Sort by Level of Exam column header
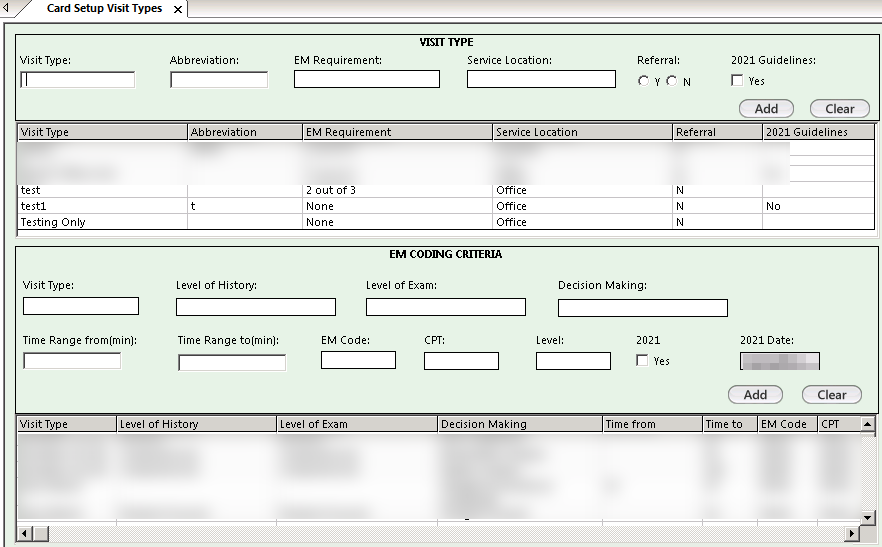Screen dimensions: 882x547 [357, 424]
